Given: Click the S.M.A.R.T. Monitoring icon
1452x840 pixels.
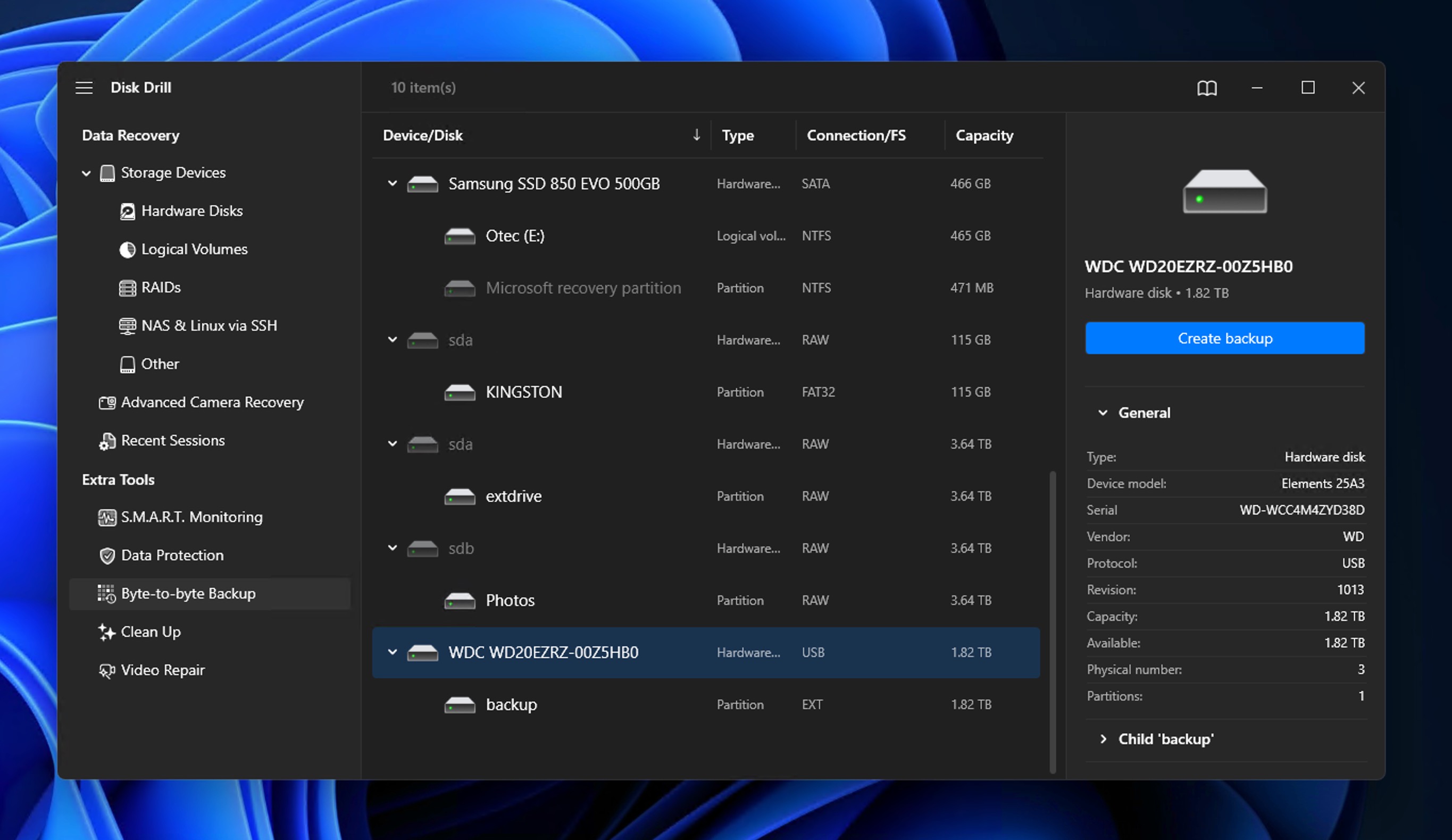Looking at the screenshot, I should click(x=107, y=517).
